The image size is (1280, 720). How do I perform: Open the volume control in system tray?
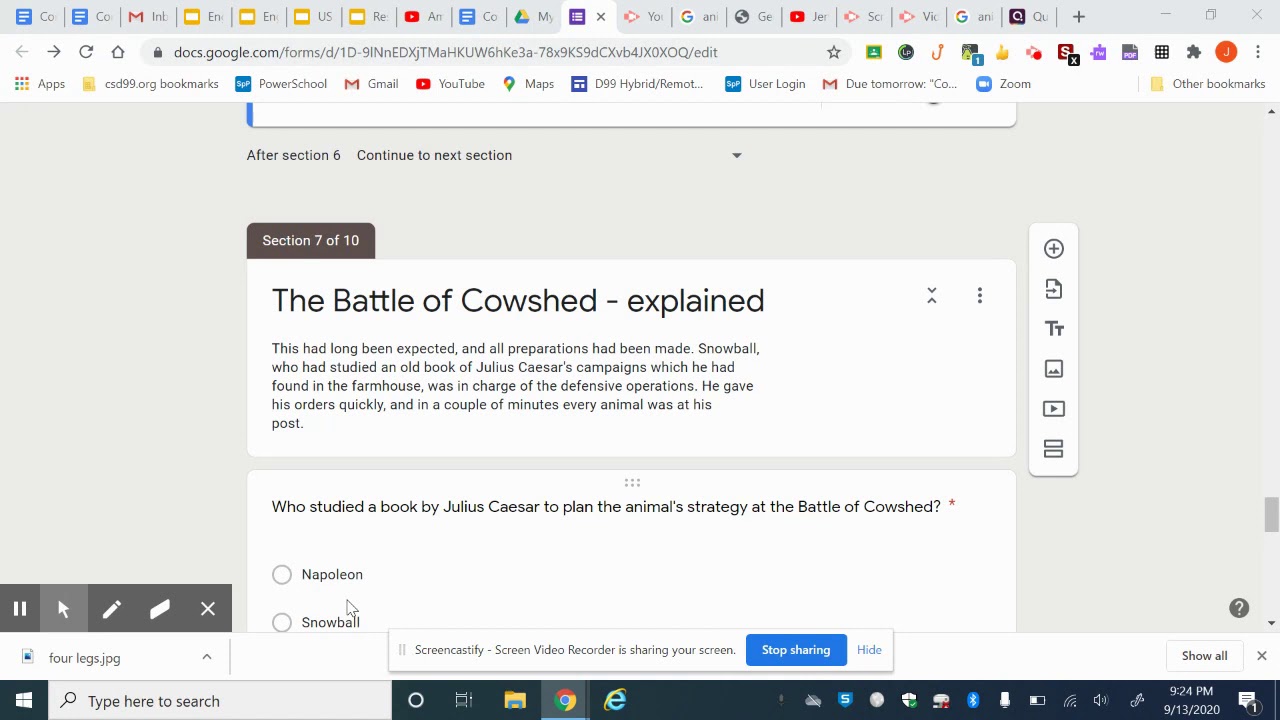click(x=1101, y=701)
